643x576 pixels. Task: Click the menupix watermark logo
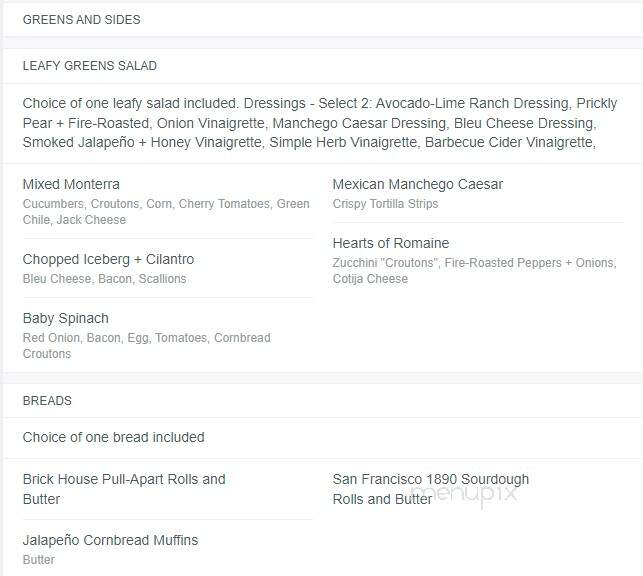click(x=464, y=494)
